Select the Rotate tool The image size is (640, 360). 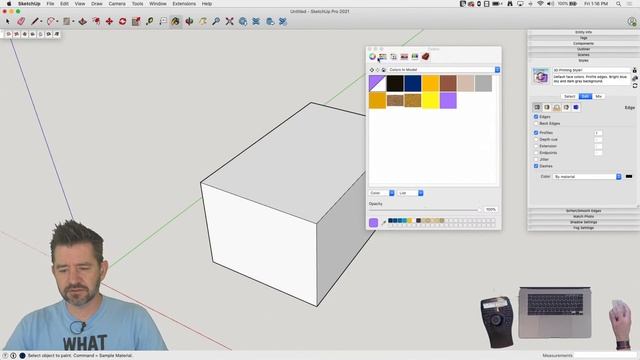click(122, 21)
